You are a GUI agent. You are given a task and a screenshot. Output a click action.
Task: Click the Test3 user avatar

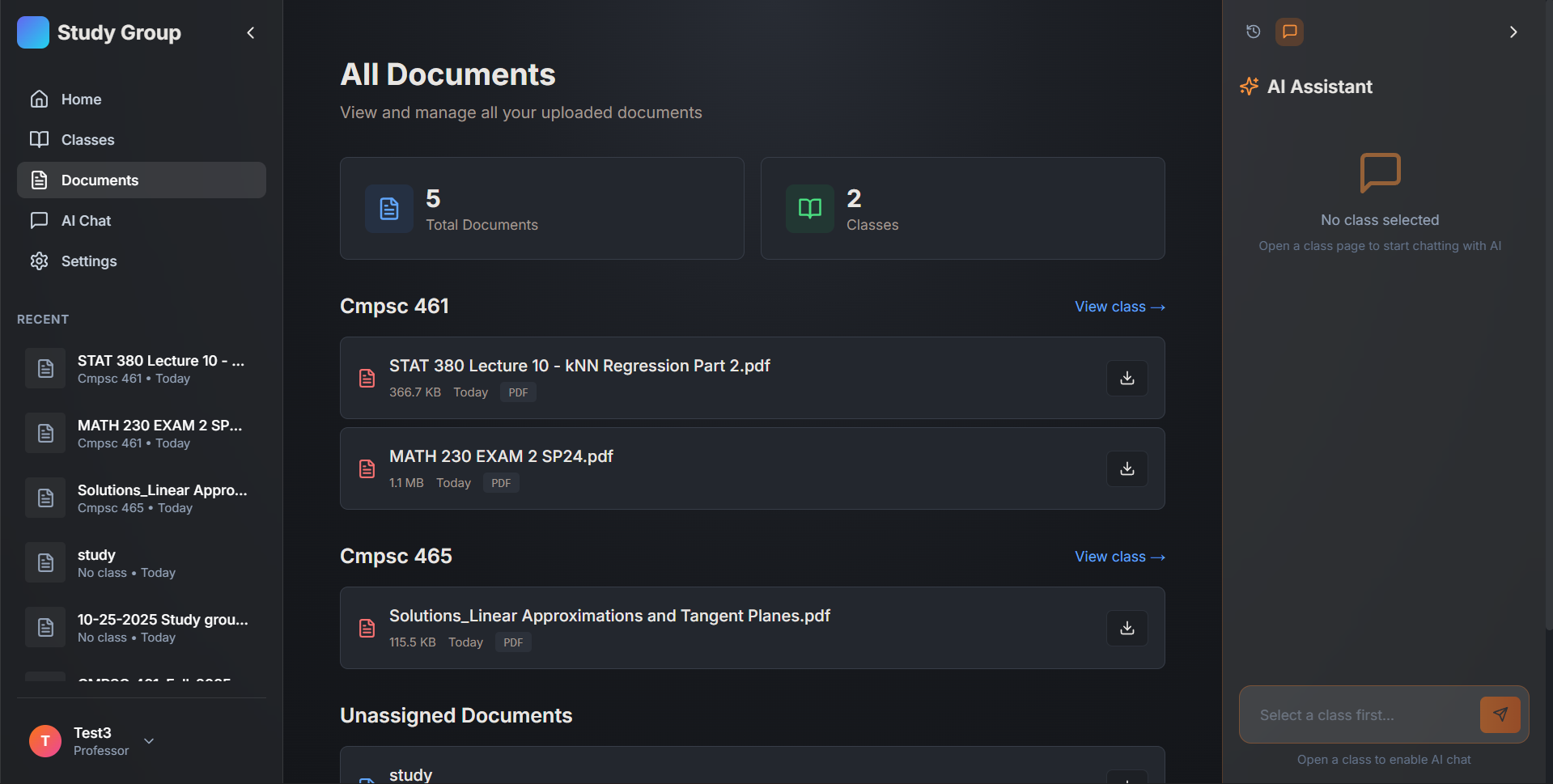45,740
